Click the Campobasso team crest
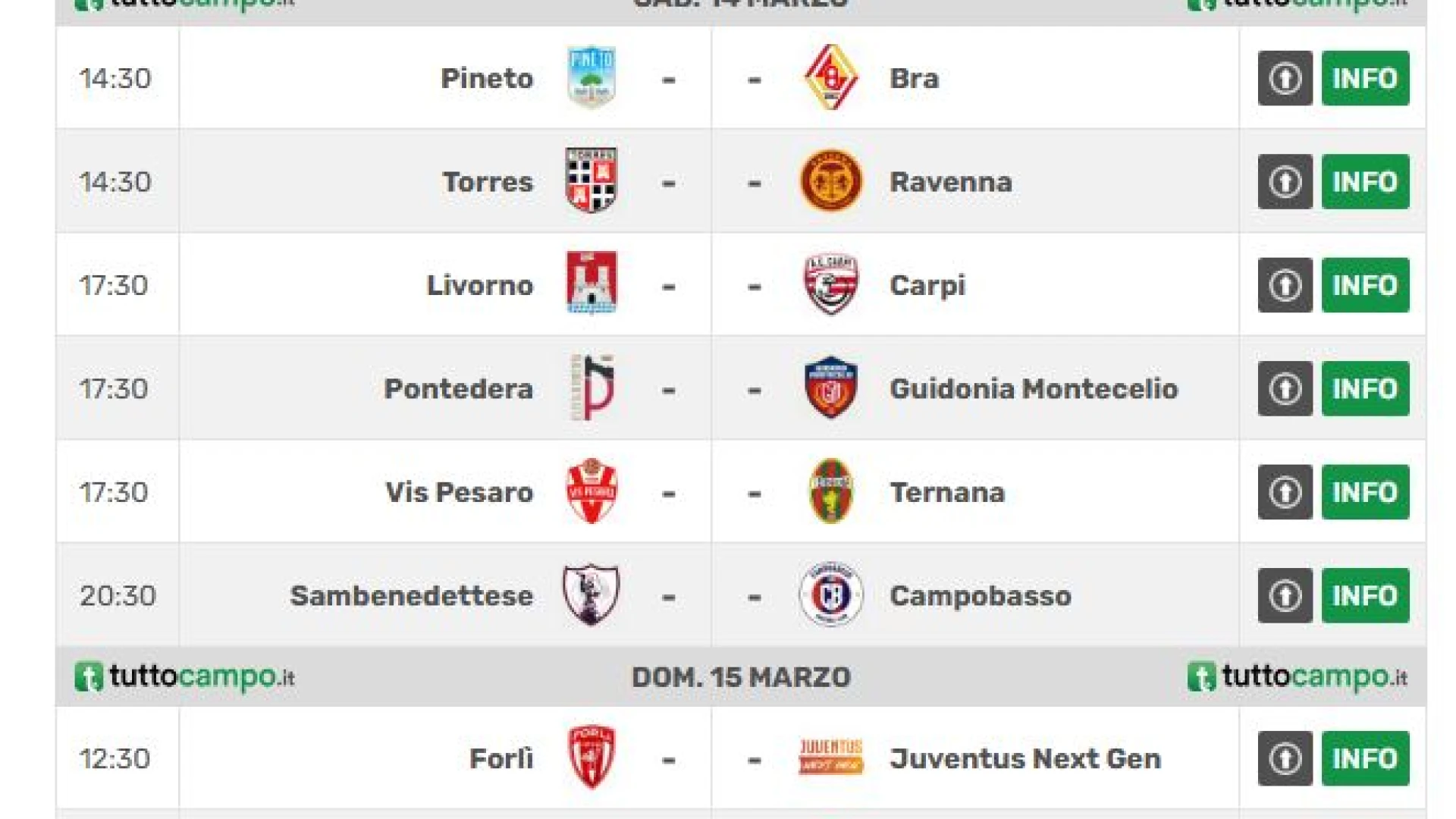Screen dimensions: 1456x819 pyautogui.click(x=831, y=595)
